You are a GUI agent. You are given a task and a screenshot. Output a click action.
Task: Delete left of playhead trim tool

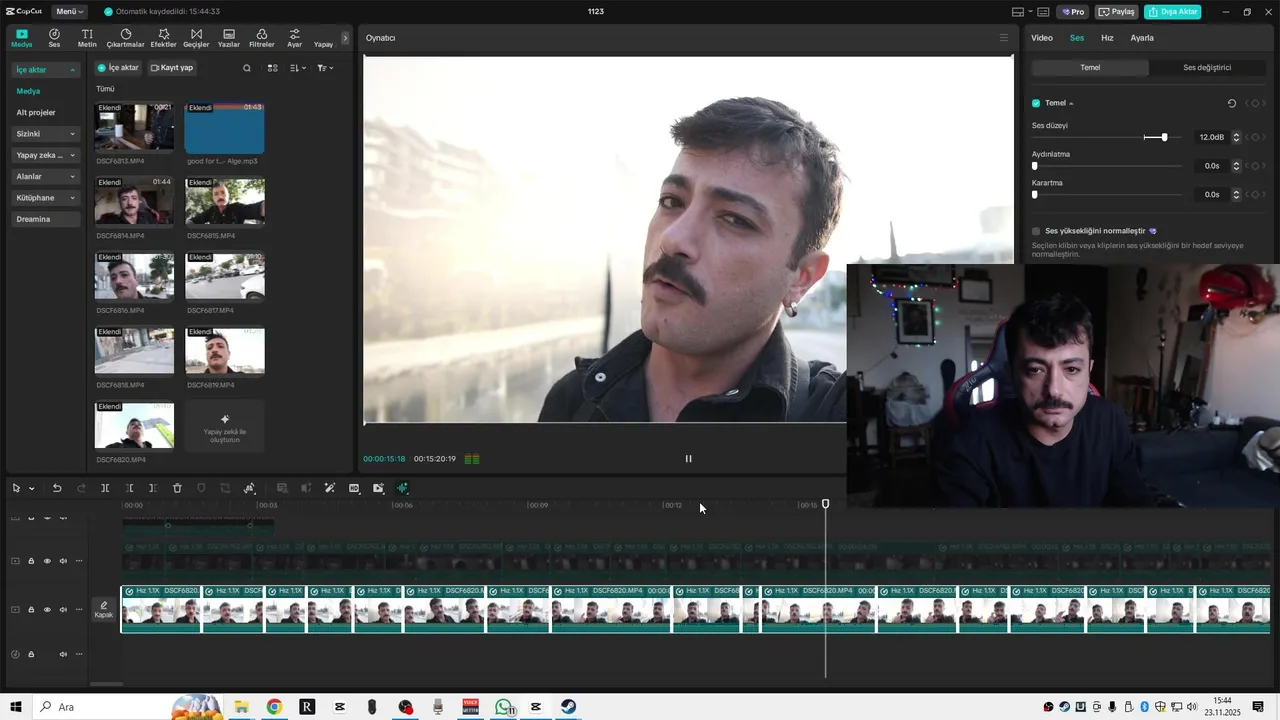pos(129,488)
